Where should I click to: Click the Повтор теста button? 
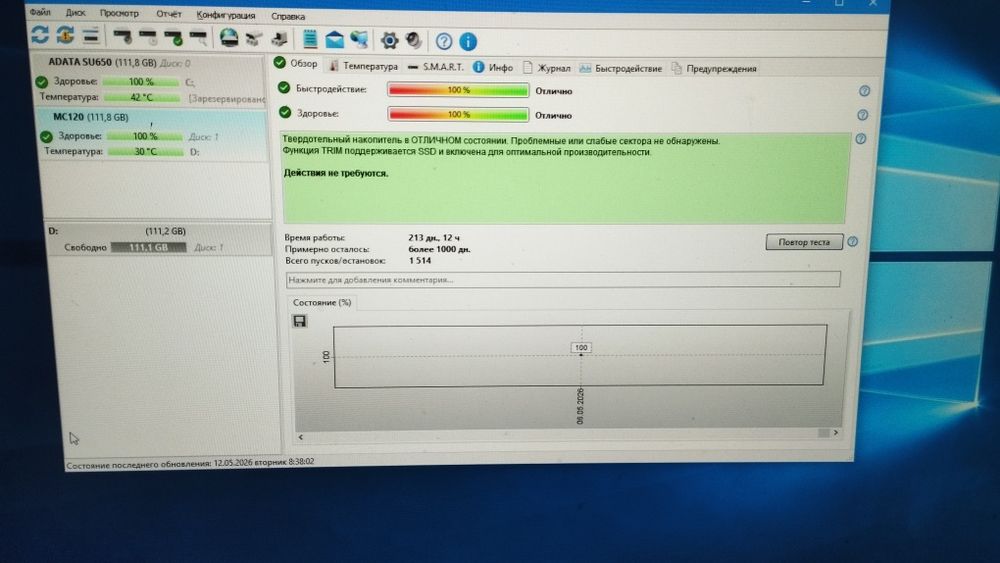pyautogui.click(x=804, y=242)
